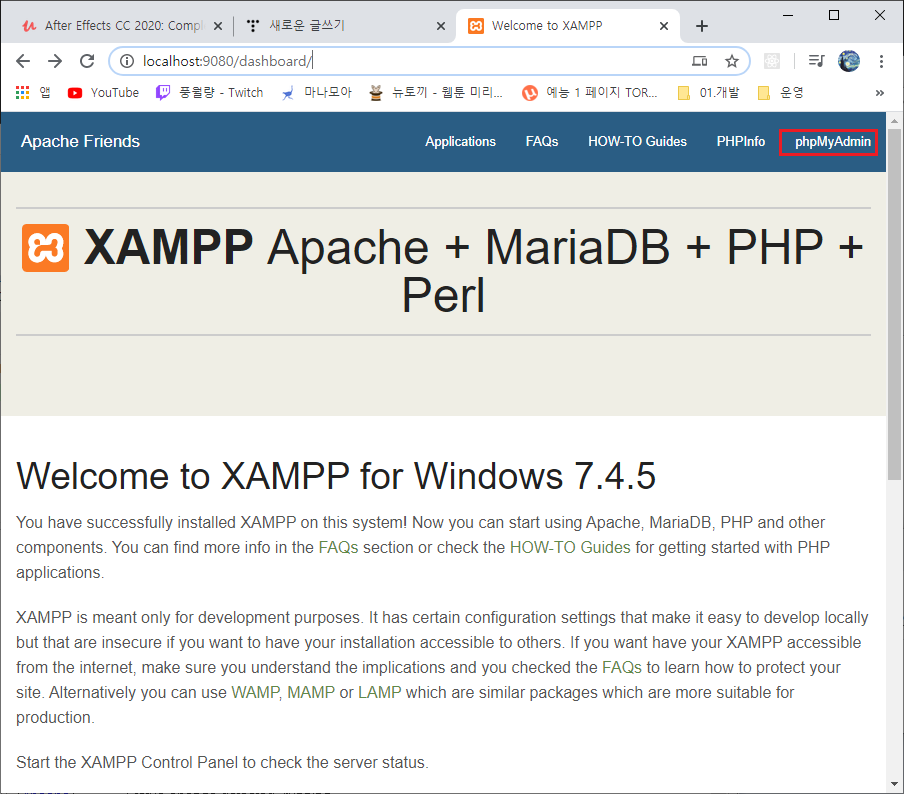This screenshot has width=904, height=794.
Task: Click heading "Welcome to XAMPP for Windows 7.4.5"
Action: click(336, 476)
